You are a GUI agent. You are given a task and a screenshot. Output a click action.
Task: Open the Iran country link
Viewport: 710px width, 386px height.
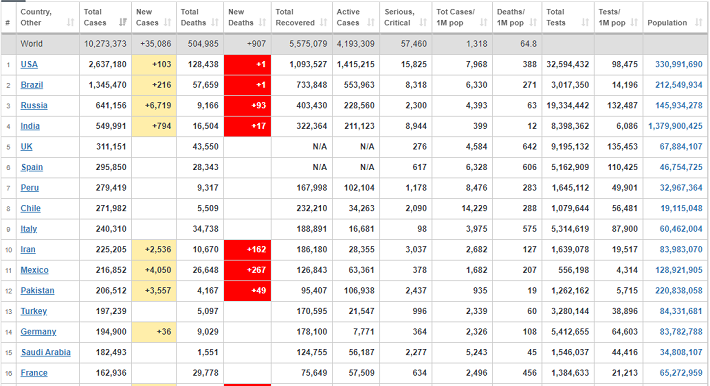pos(28,249)
